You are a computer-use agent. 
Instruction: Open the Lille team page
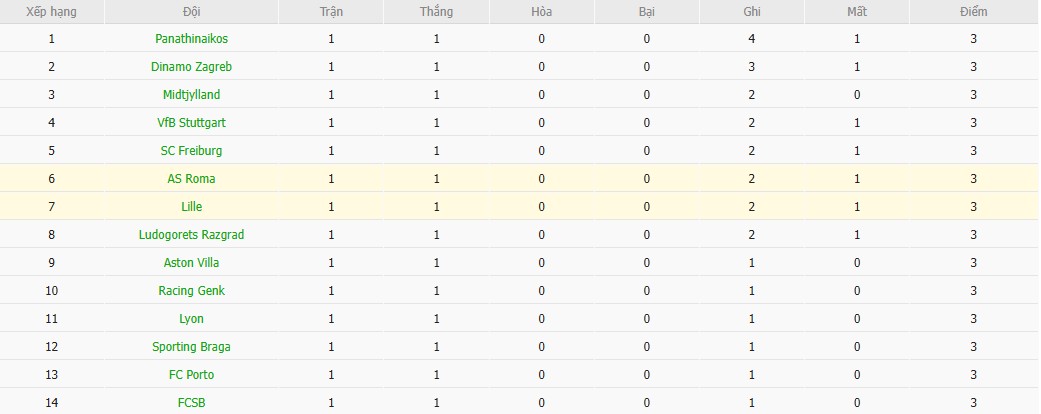191,207
